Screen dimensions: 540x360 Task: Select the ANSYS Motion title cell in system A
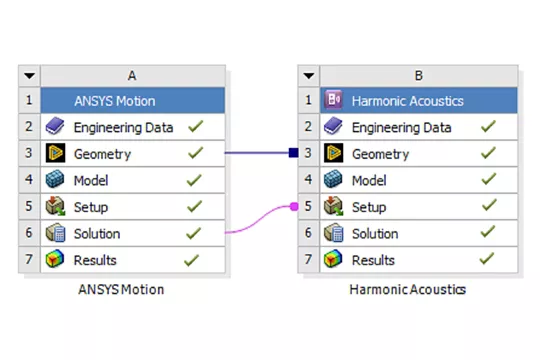coord(133,100)
